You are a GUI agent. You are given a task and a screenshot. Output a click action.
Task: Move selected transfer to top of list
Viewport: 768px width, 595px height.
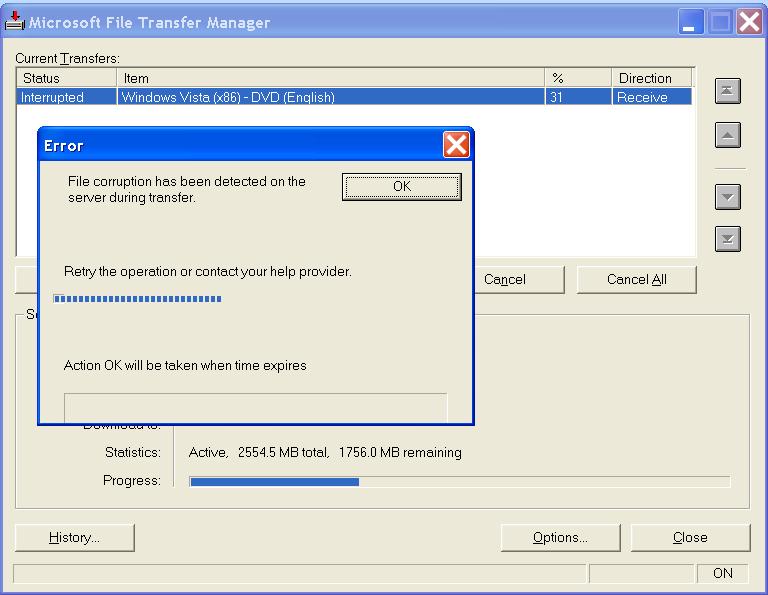point(727,91)
